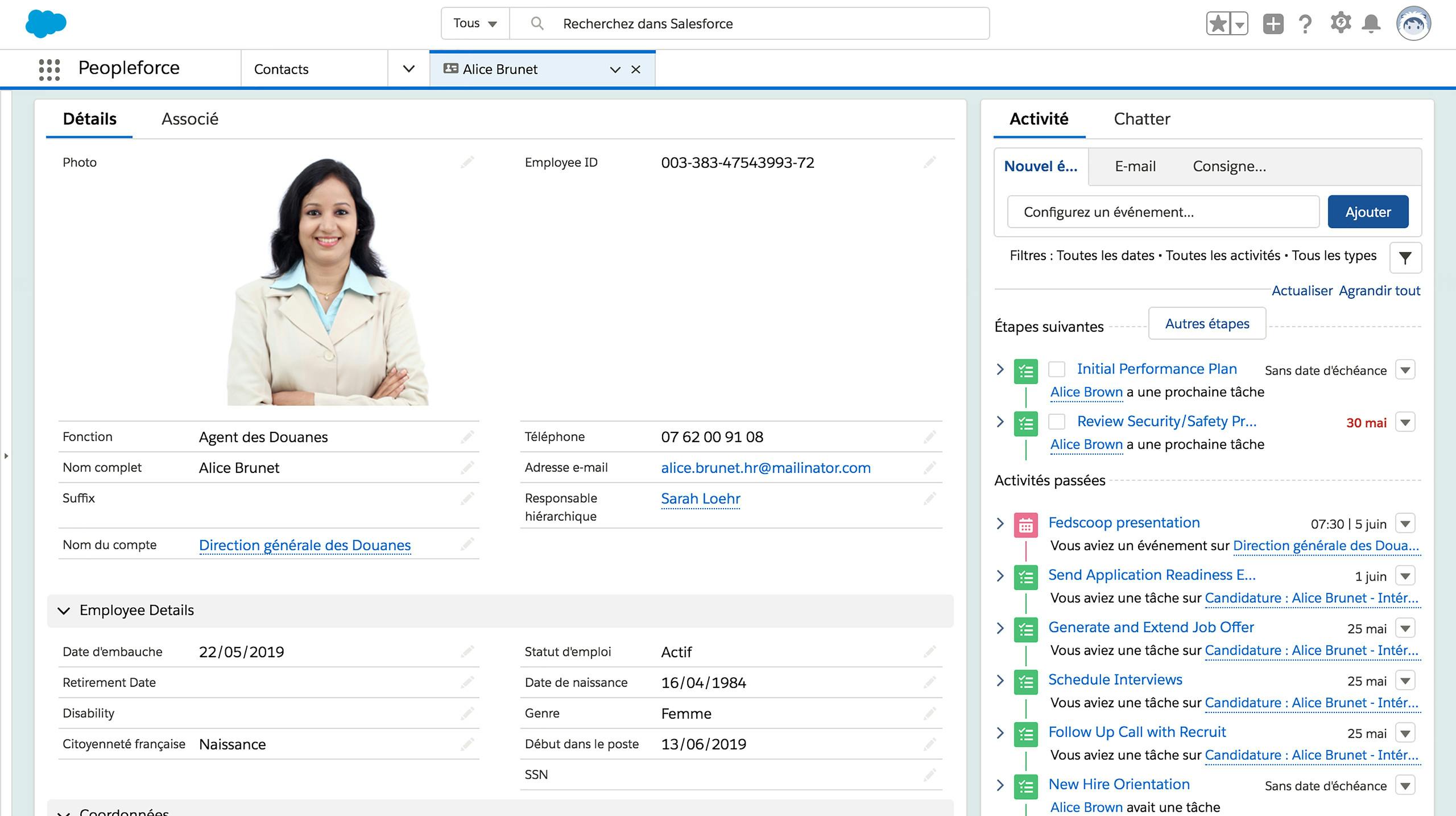Screen dimensions: 1456x816
Task: Check the Review Security/Safety task checkbox
Action: pyautogui.click(x=1057, y=422)
